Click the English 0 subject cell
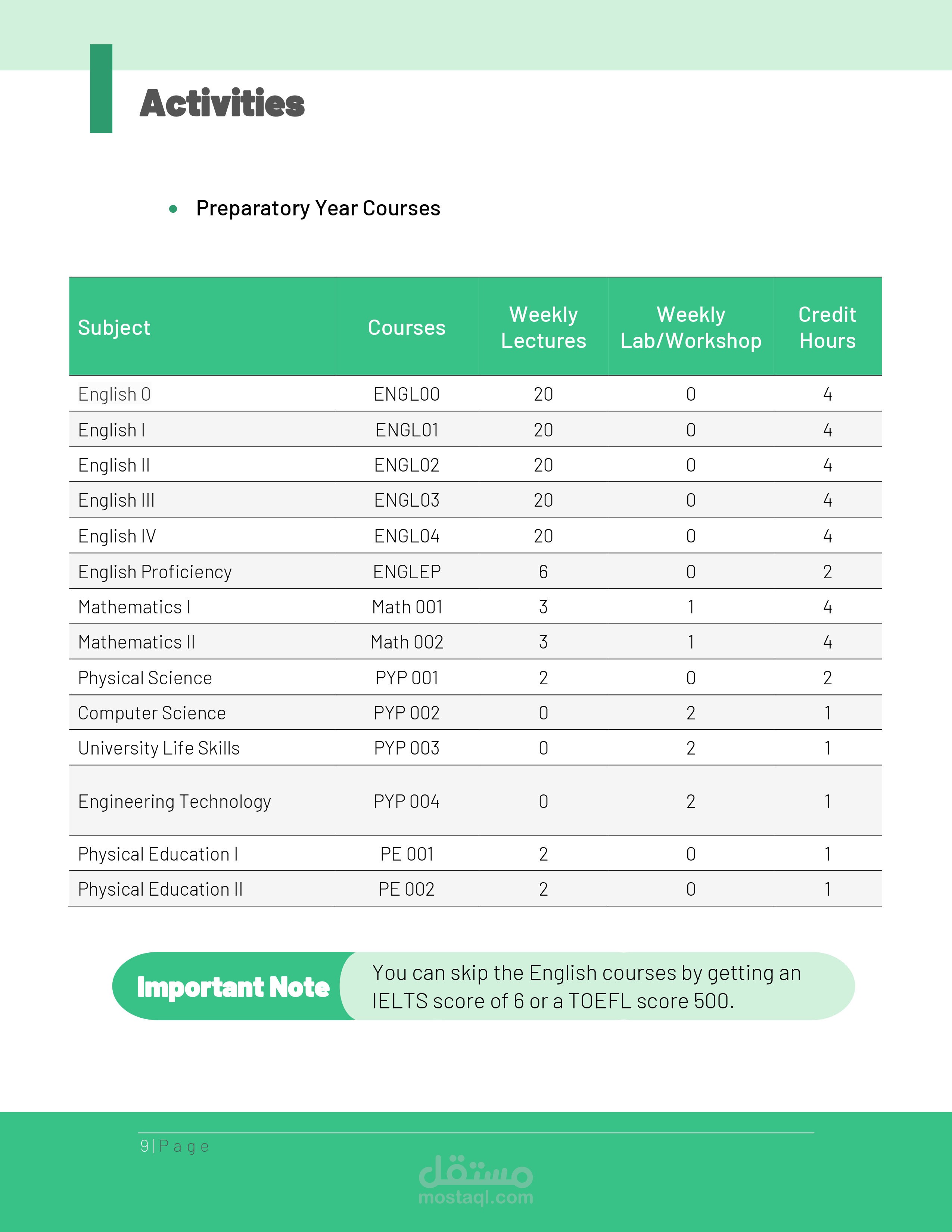Image resolution: width=952 pixels, height=1232 pixels. point(115,394)
